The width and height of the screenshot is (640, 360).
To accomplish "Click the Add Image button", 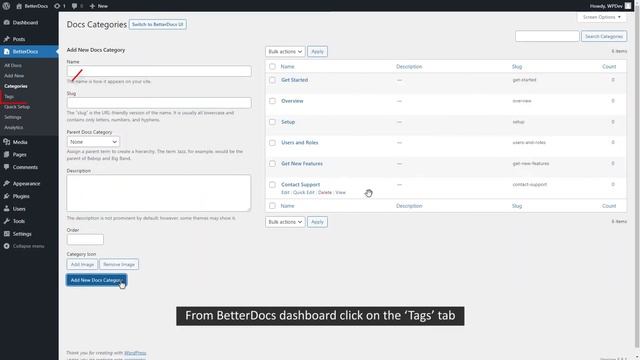I will point(82,264).
